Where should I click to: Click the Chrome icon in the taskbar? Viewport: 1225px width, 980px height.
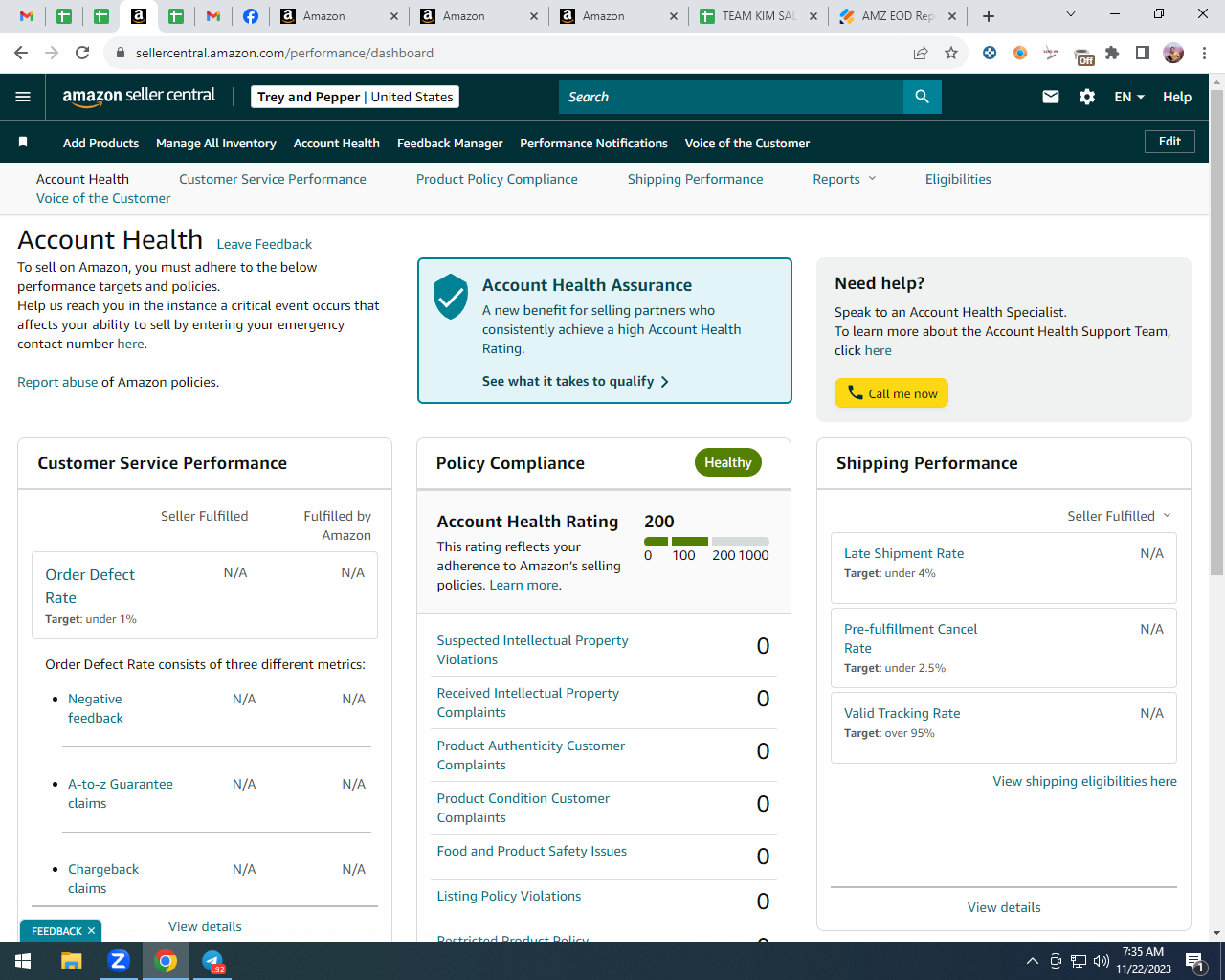[166, 961]
